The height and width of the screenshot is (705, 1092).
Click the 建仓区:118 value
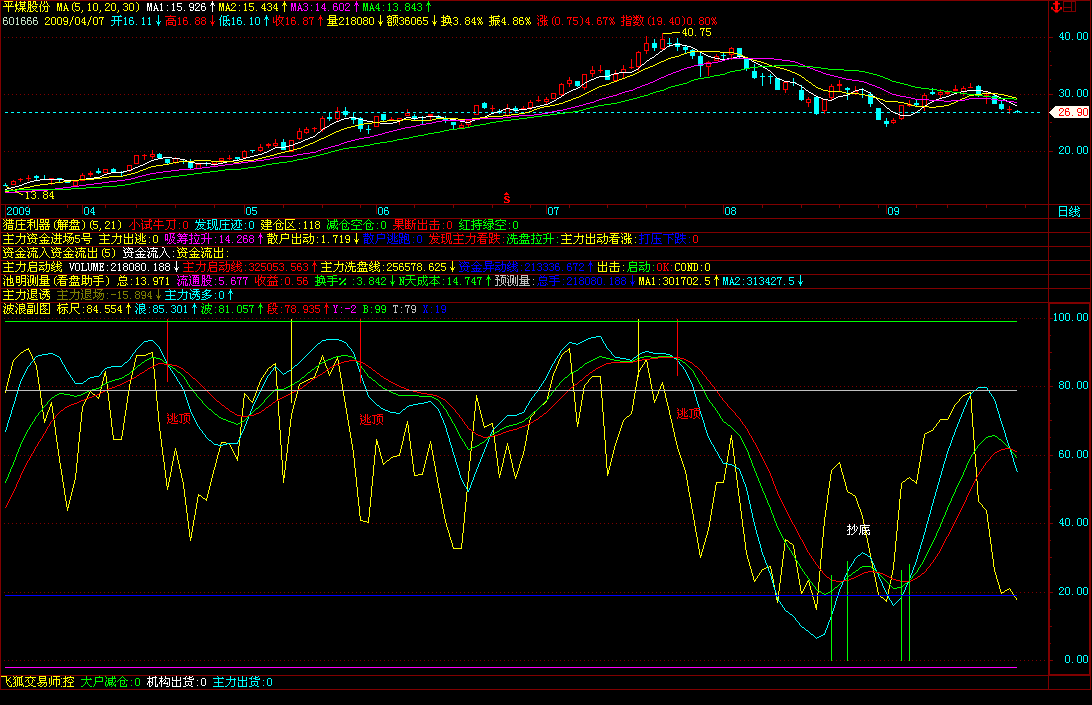pyautogui.click(x=290, y=225)
